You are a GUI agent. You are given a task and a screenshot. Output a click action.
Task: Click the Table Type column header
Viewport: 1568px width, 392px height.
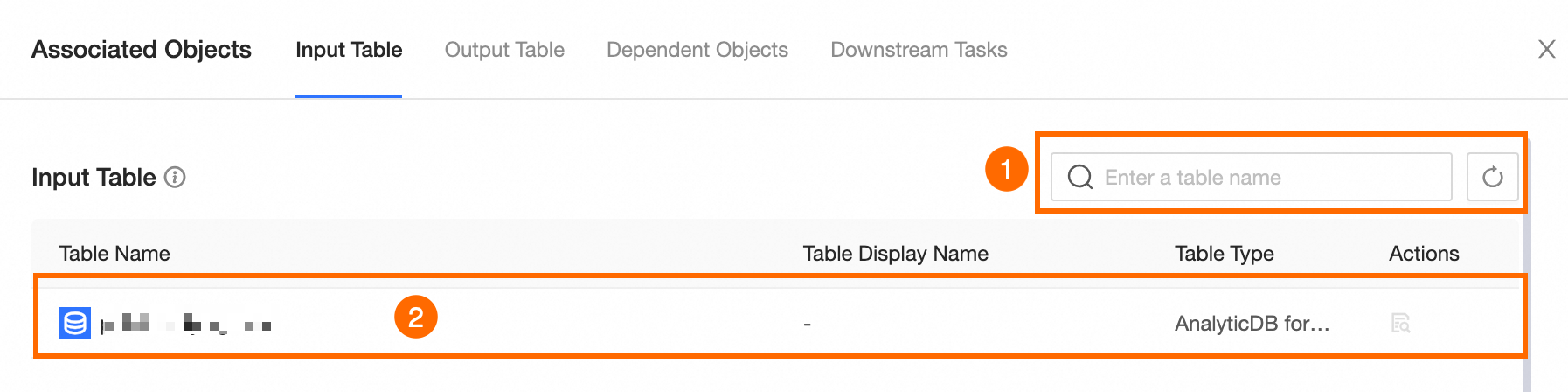pyautogui.click(x=1224, y=254)
